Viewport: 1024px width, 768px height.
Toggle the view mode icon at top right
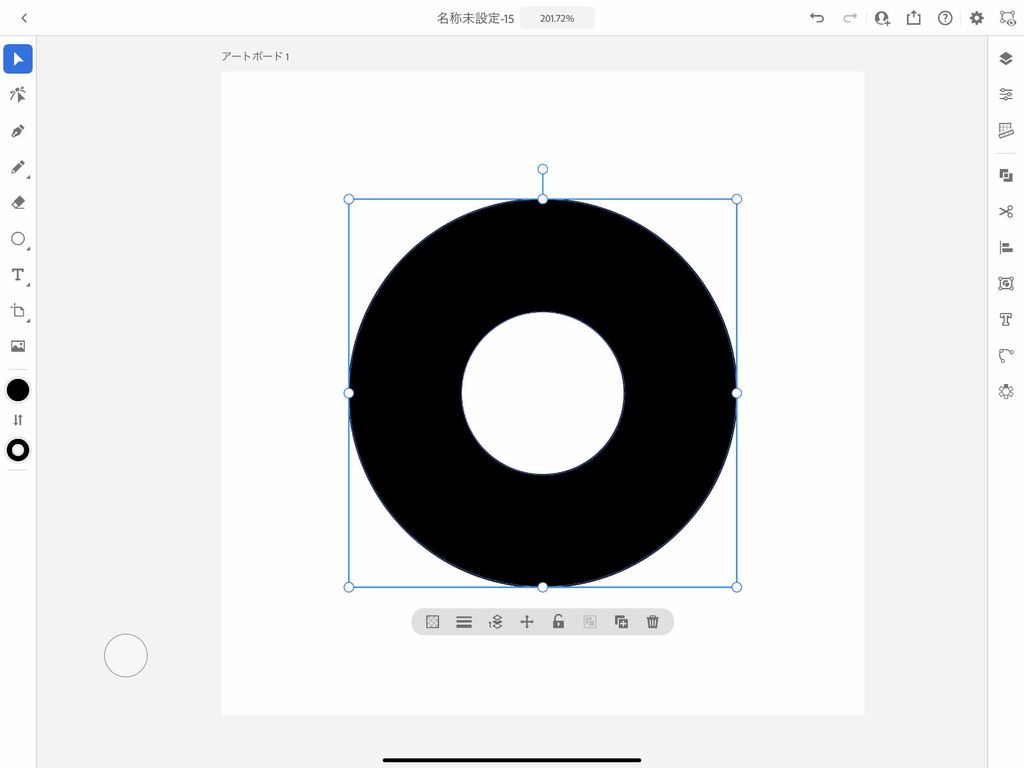pyautogui.click(x=1008, y=18)
